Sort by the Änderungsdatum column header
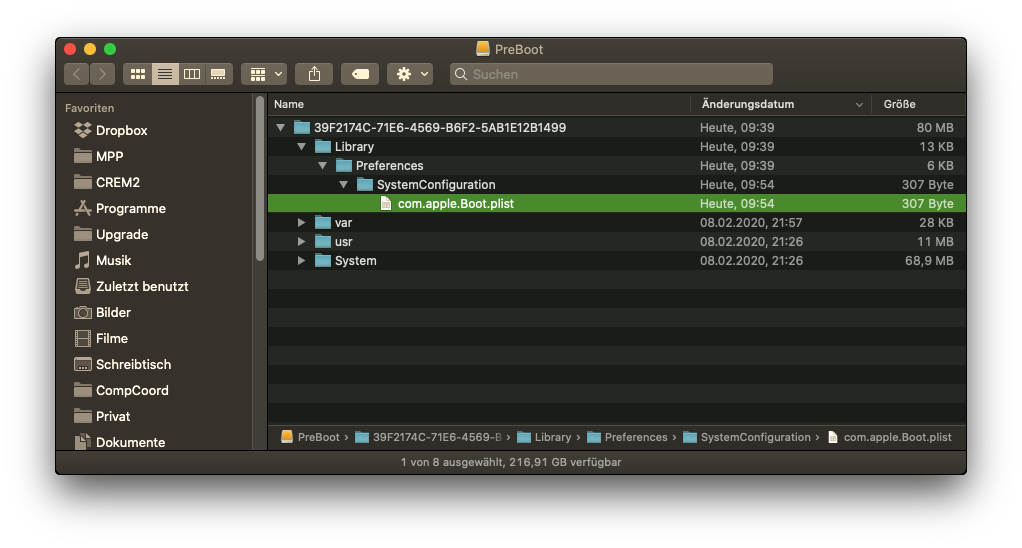Viewport: 1022px width, 548px height. (x=781, y=104)
